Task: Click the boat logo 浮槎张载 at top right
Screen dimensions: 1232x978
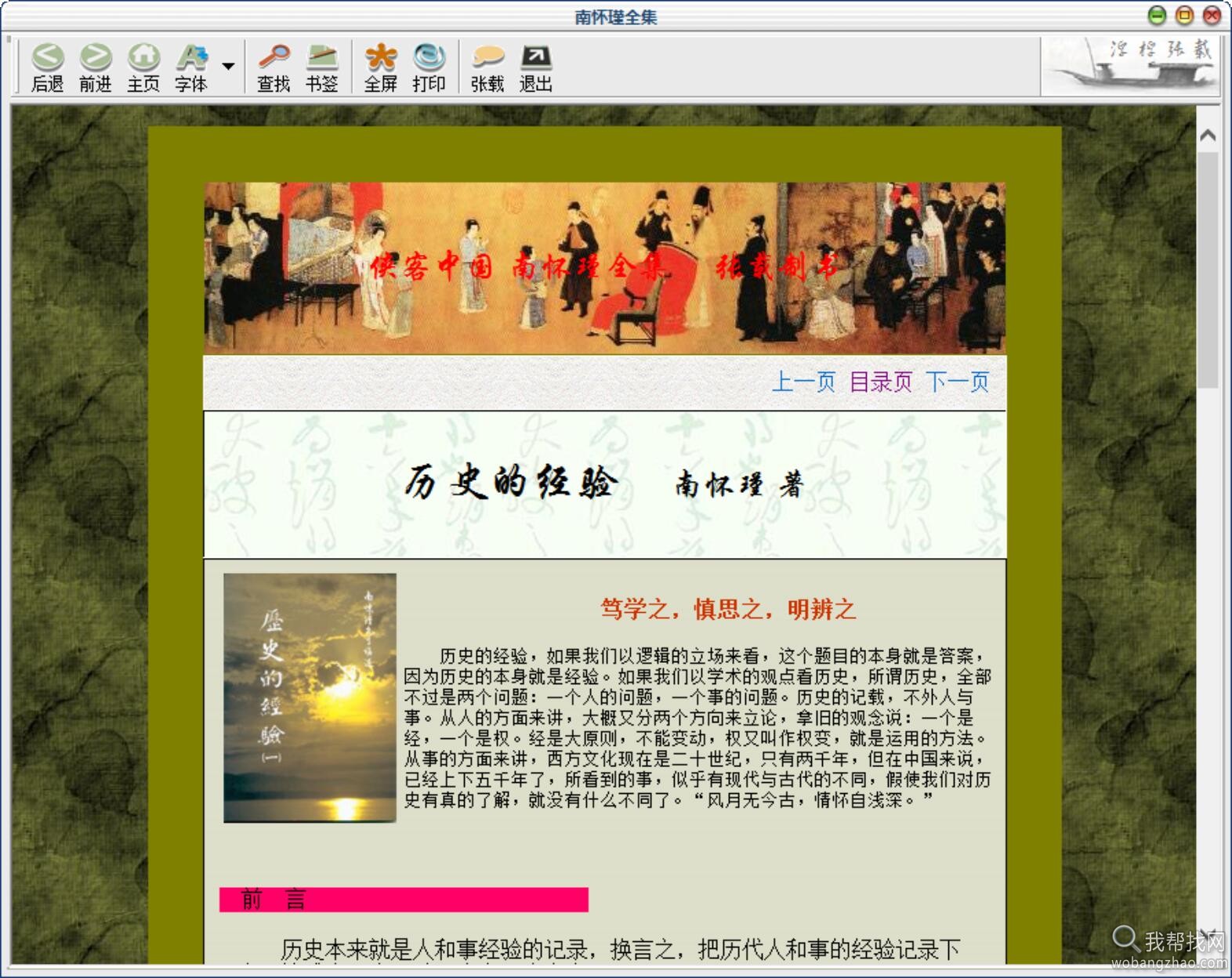Action: 1131,65
